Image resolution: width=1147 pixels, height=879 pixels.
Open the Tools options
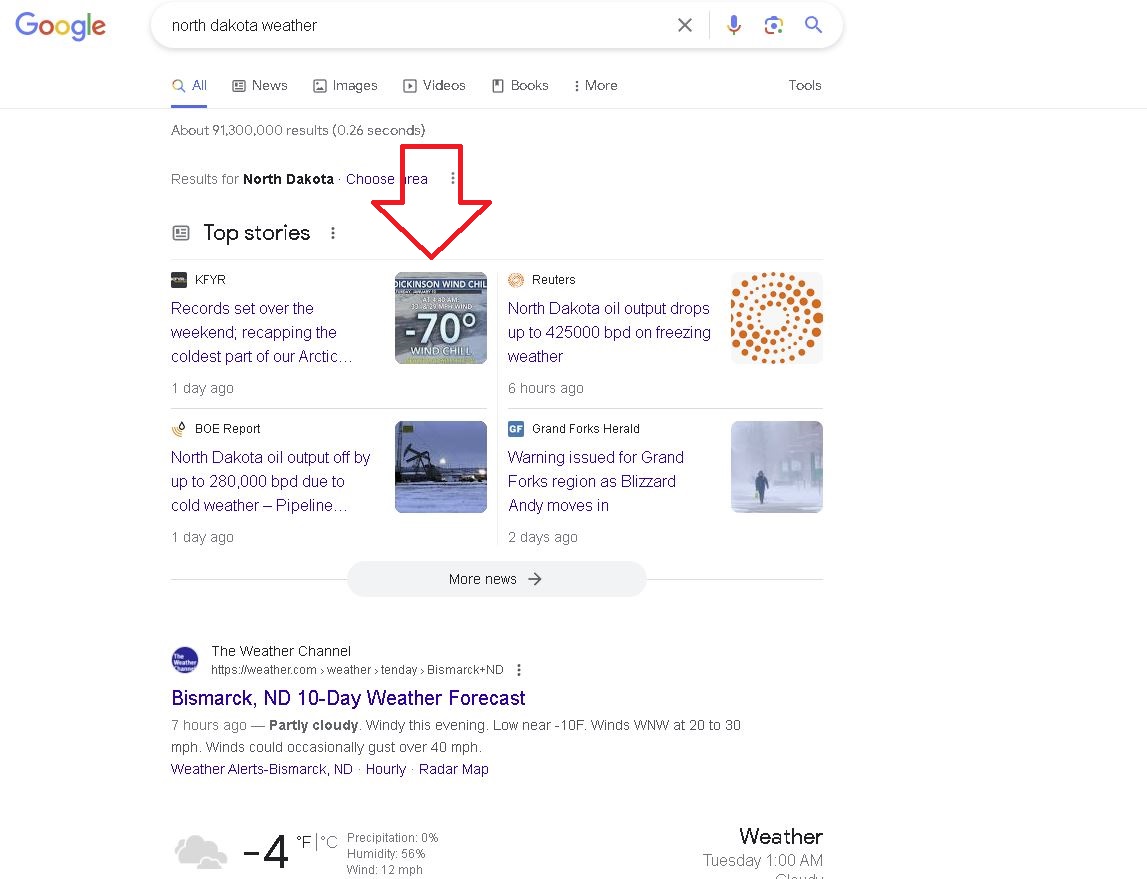click(x=805, y=86)
